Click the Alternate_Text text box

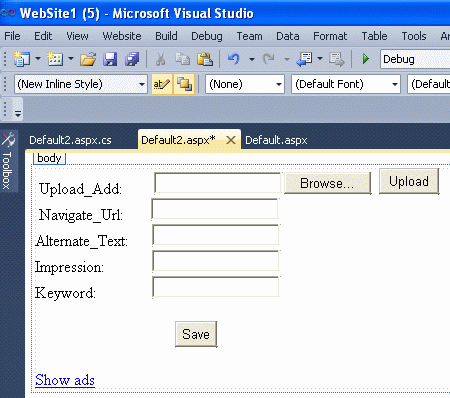216,235
